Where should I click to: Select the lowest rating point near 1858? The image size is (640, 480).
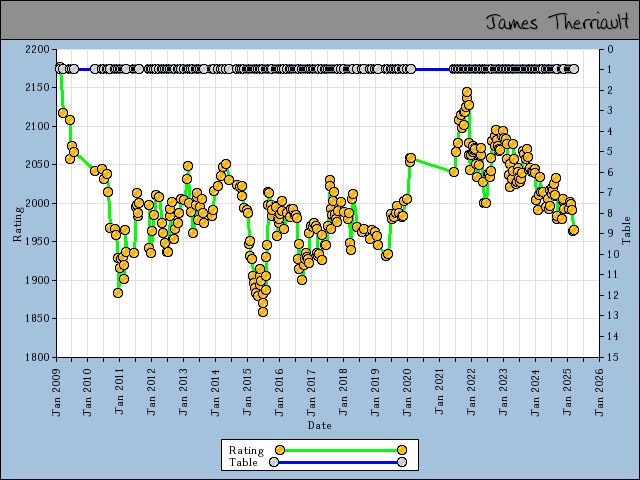coord(263,312)
